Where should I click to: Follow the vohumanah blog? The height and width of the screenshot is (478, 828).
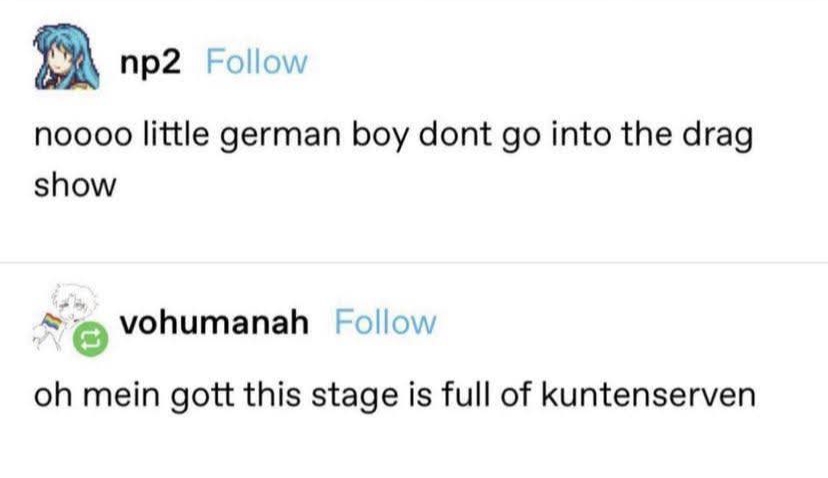pos(385,322)
